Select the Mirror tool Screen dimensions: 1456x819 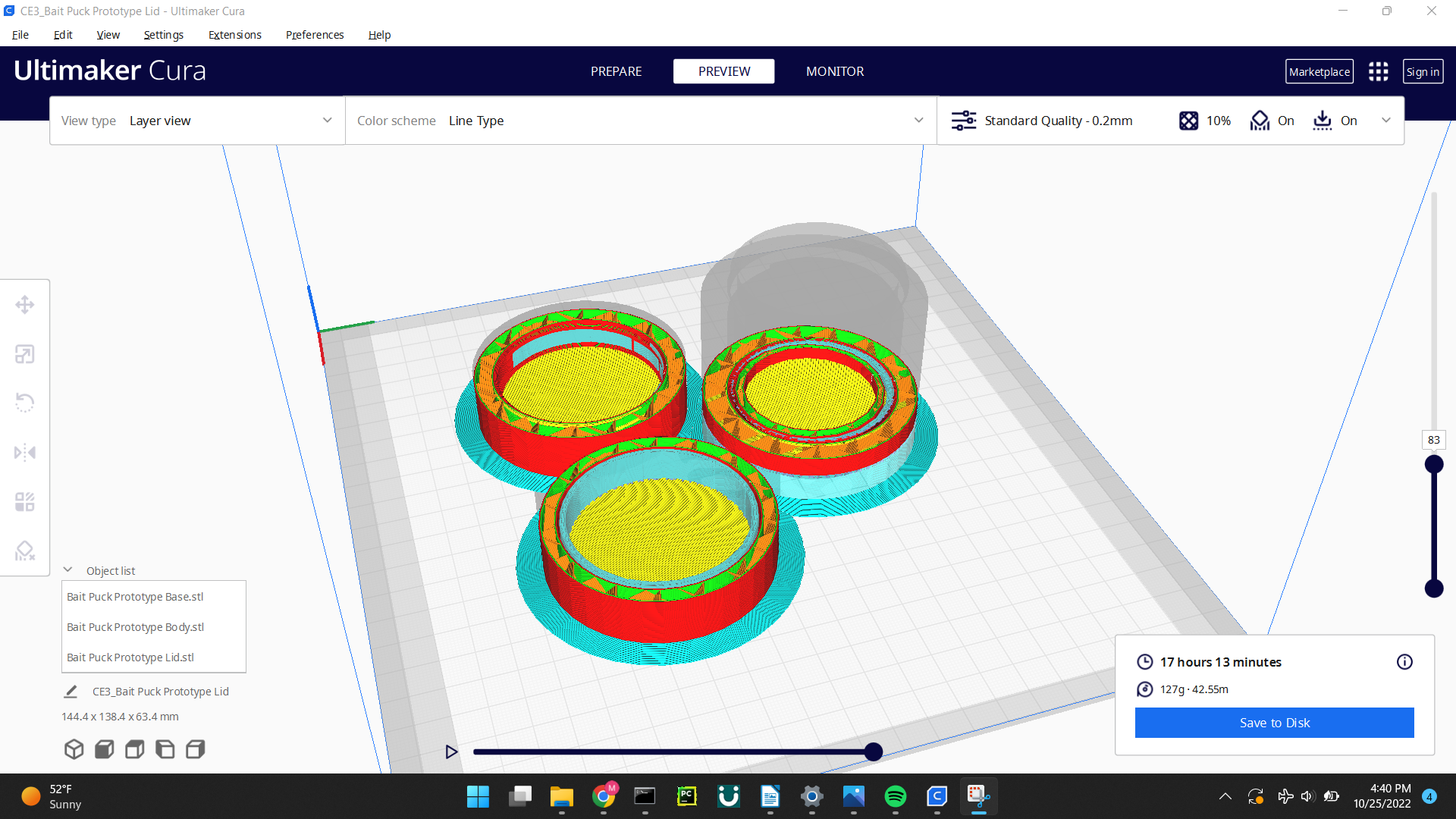[x=25, y=451]
